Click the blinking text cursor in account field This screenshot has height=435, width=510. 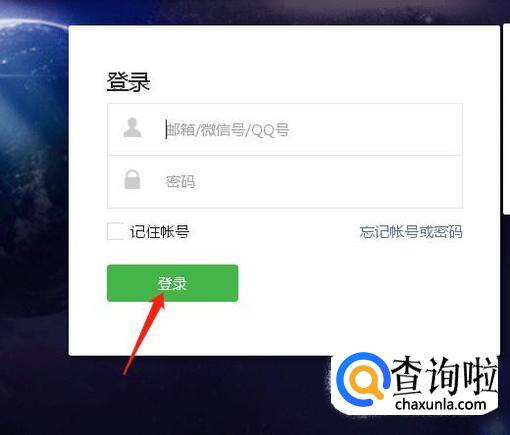tap(166, 129)
